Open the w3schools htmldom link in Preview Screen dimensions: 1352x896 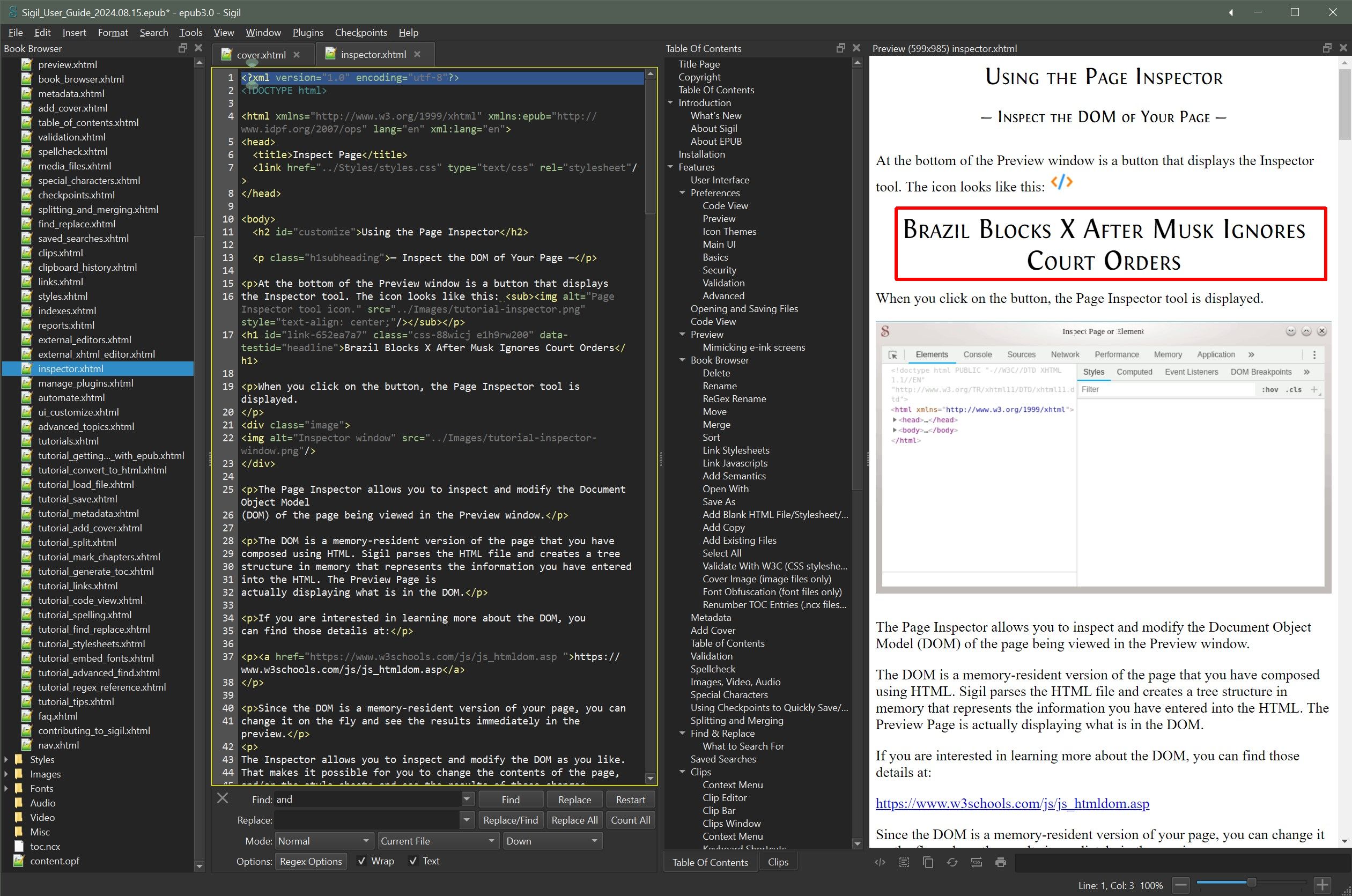coord(1012,803)
